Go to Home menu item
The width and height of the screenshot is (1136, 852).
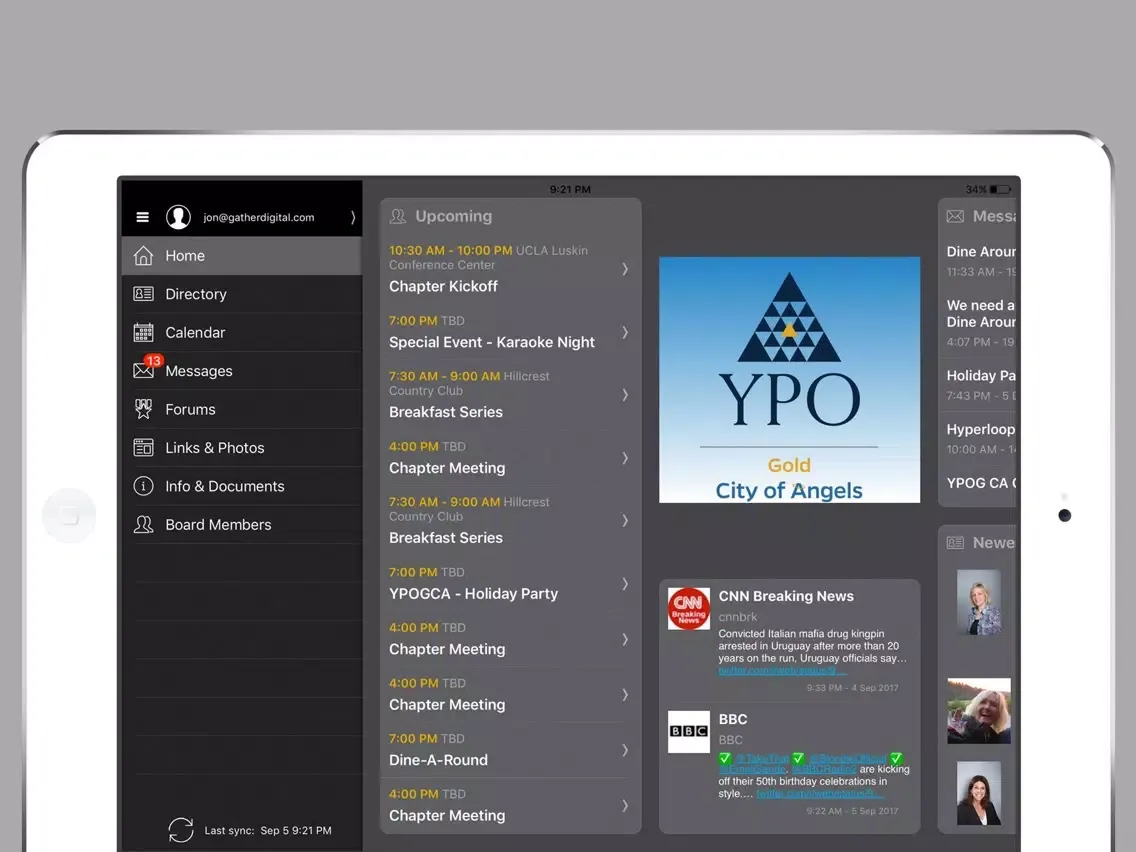point(242,256)
